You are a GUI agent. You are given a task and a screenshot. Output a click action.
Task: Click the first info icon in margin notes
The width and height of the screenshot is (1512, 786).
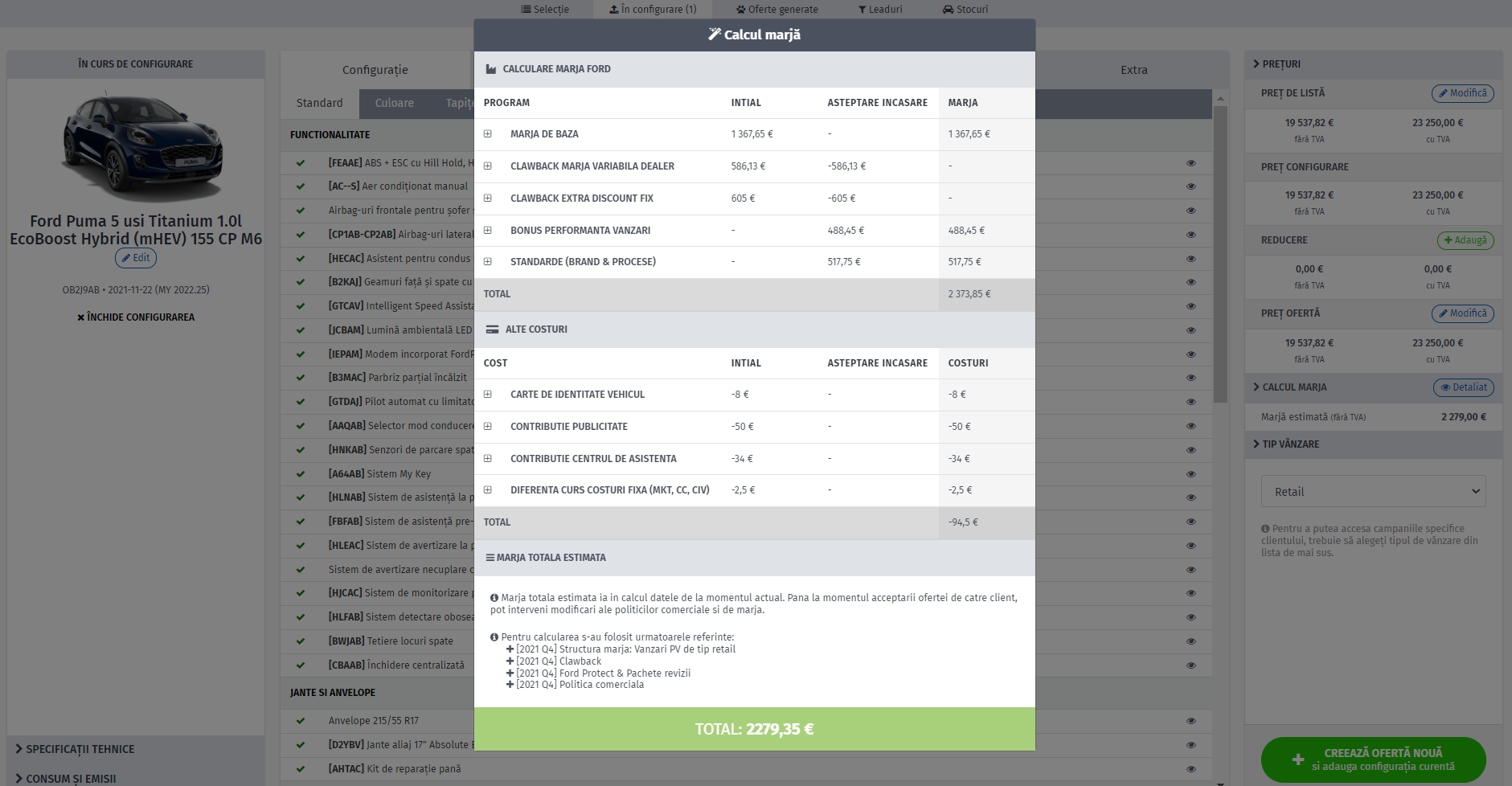494,598
